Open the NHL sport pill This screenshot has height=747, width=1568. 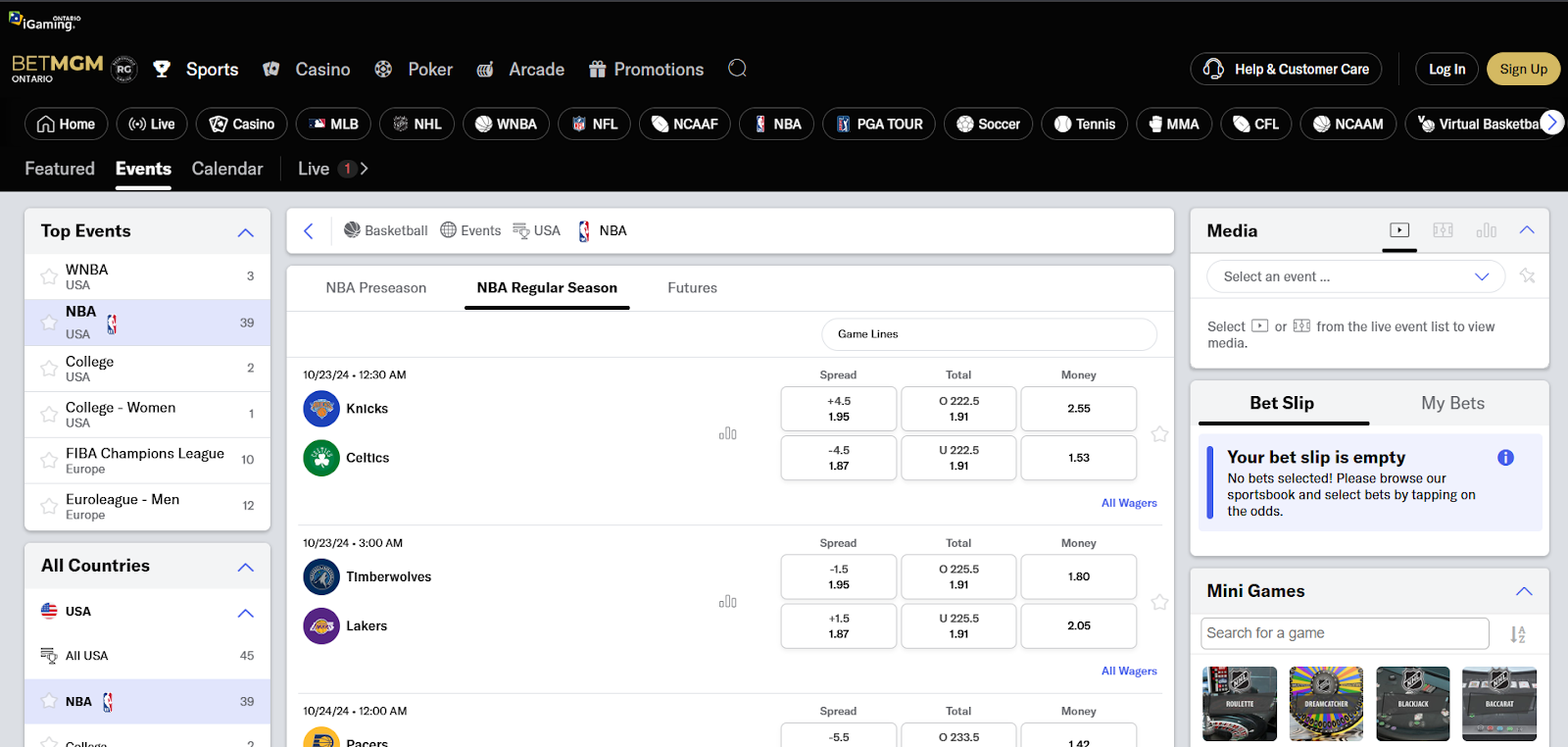click(416, 124)
